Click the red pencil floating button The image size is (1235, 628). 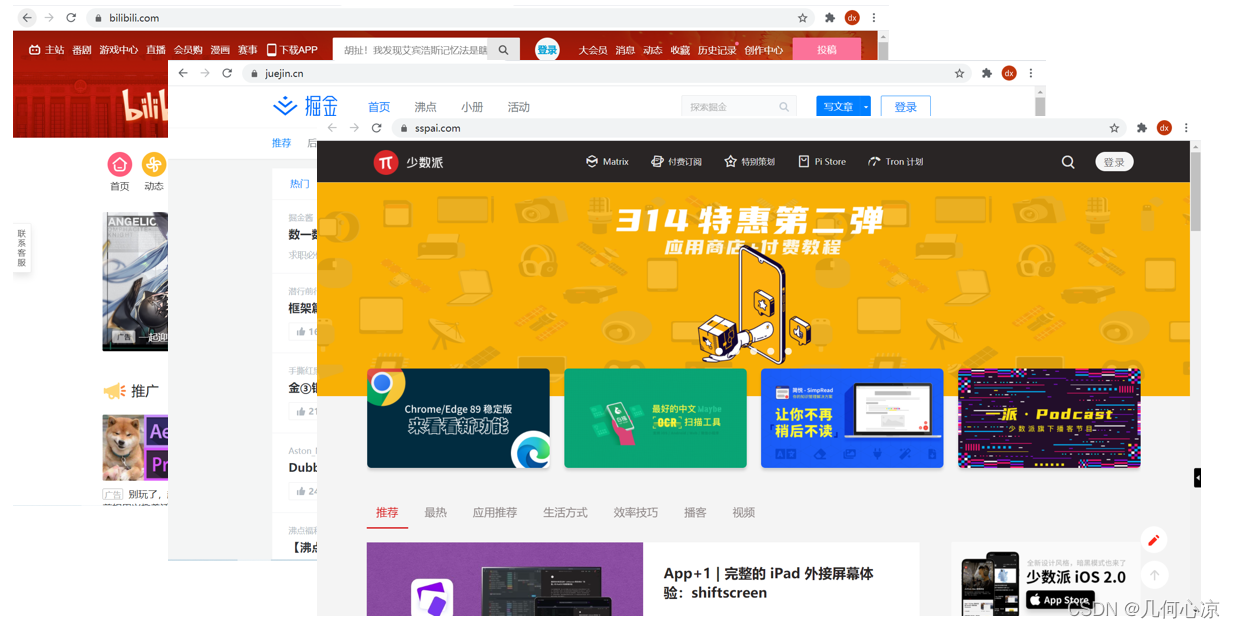[x=1154, y=540]
